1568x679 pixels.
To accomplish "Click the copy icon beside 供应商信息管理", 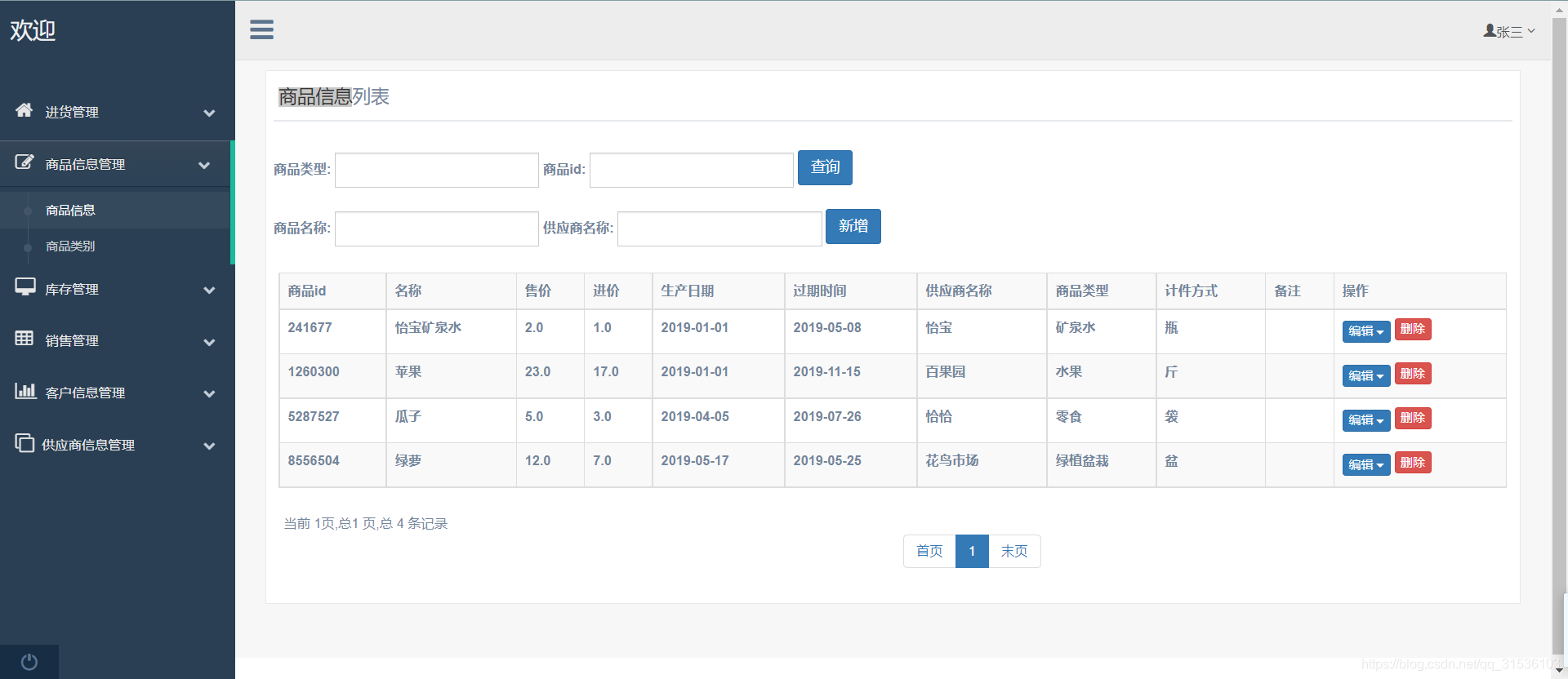I will pos(24,442).
